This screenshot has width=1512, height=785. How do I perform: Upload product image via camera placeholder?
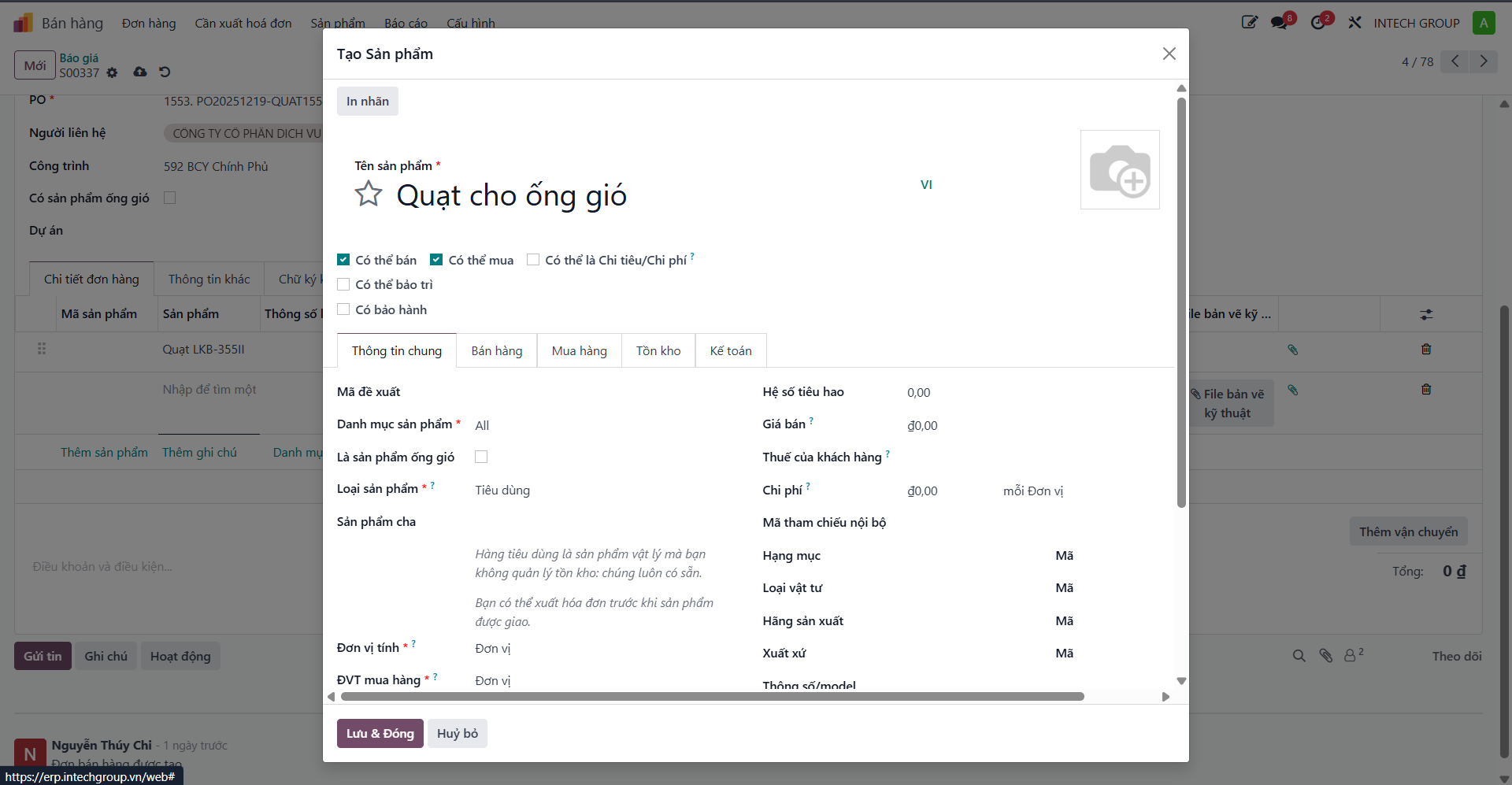pos(1120,170)
